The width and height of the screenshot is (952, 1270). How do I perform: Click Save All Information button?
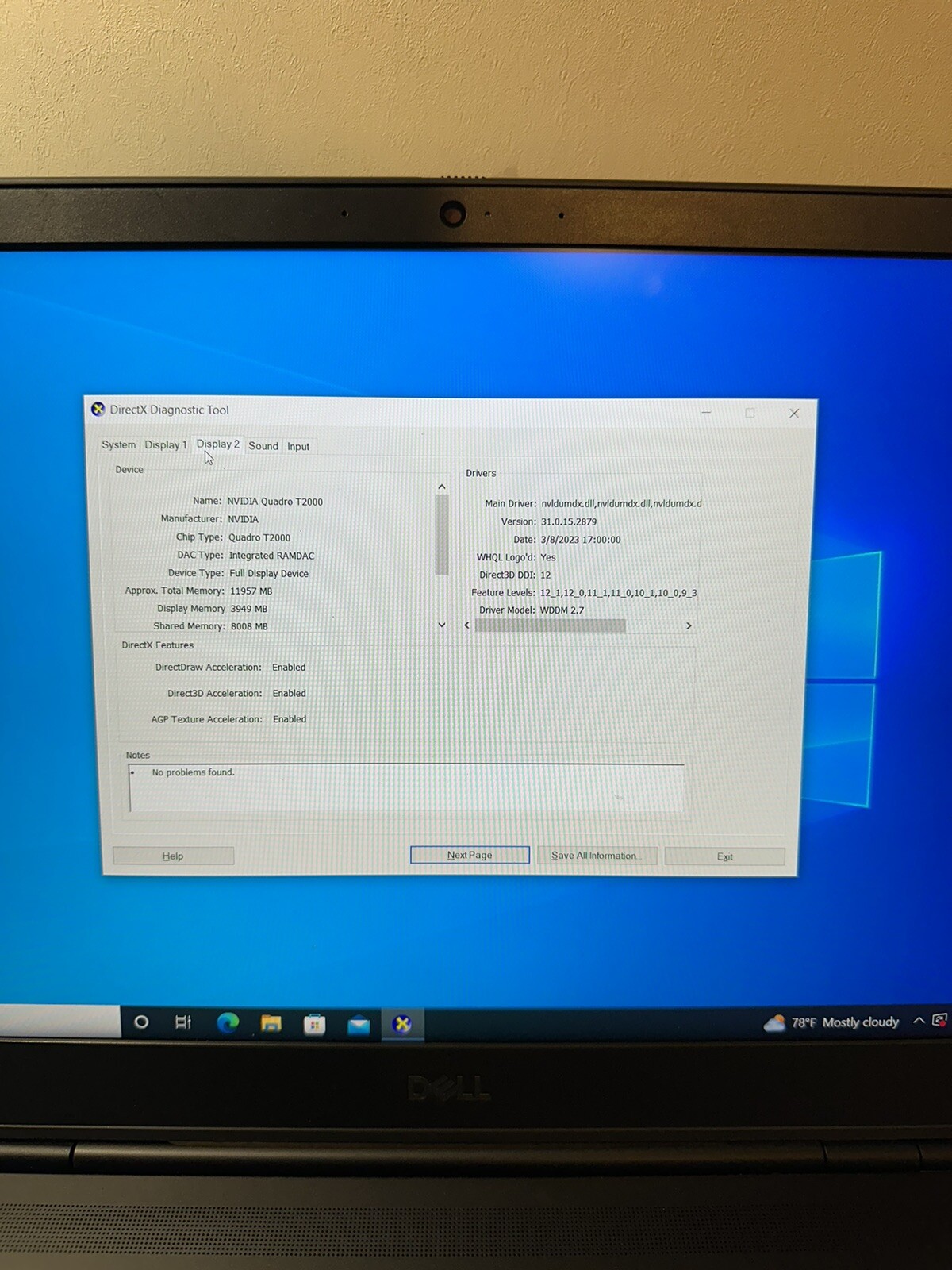point(597,856)
